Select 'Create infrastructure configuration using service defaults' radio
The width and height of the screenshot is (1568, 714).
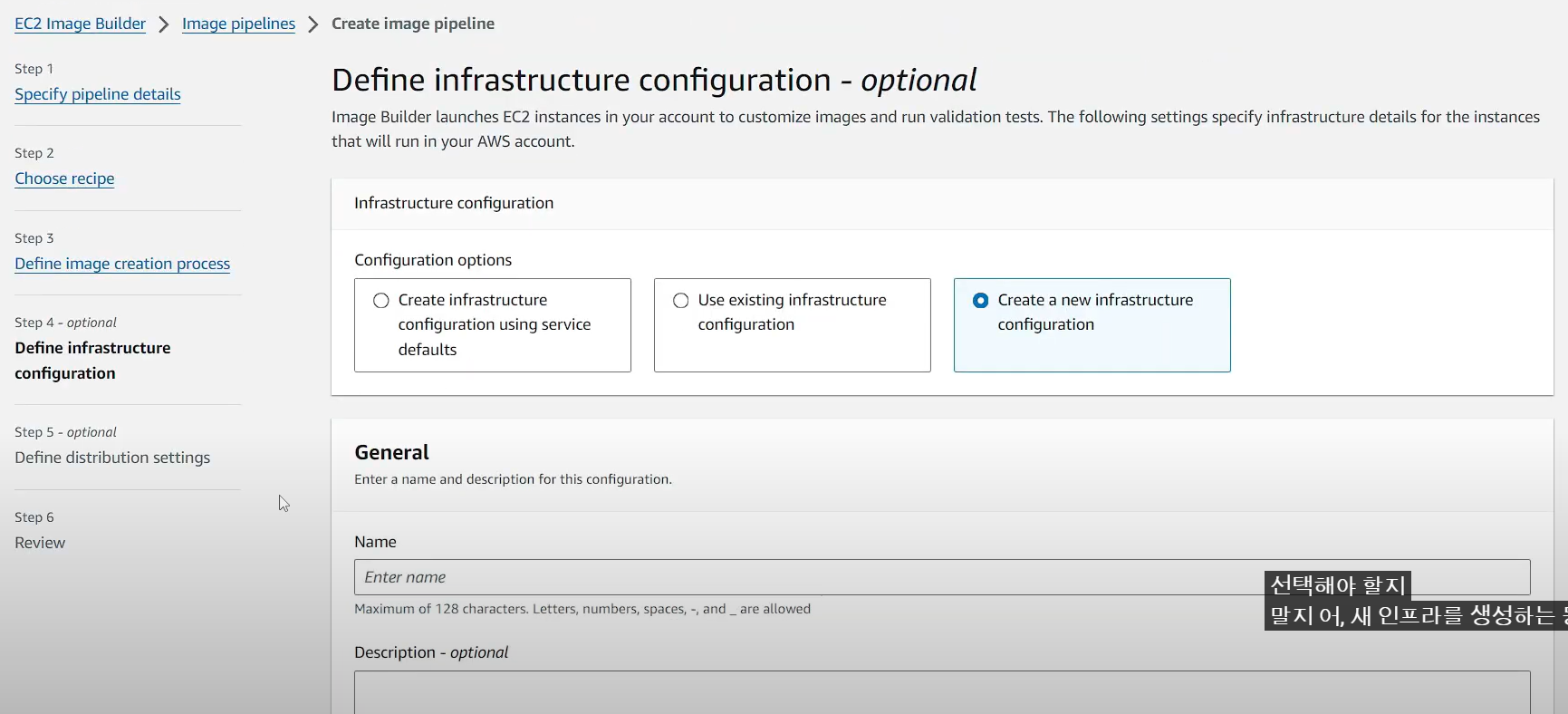pyautogui.click(x=381, y=301)
